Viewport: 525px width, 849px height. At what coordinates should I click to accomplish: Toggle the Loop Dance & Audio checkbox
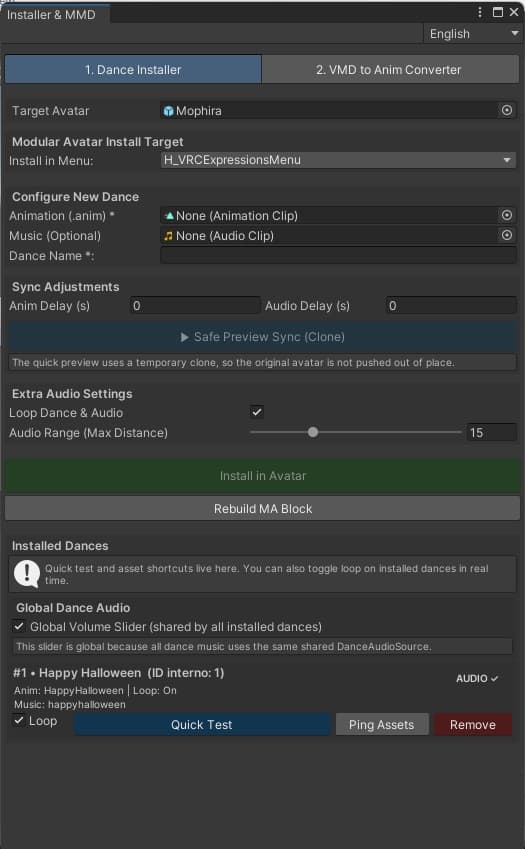click(x=257, y=412)
